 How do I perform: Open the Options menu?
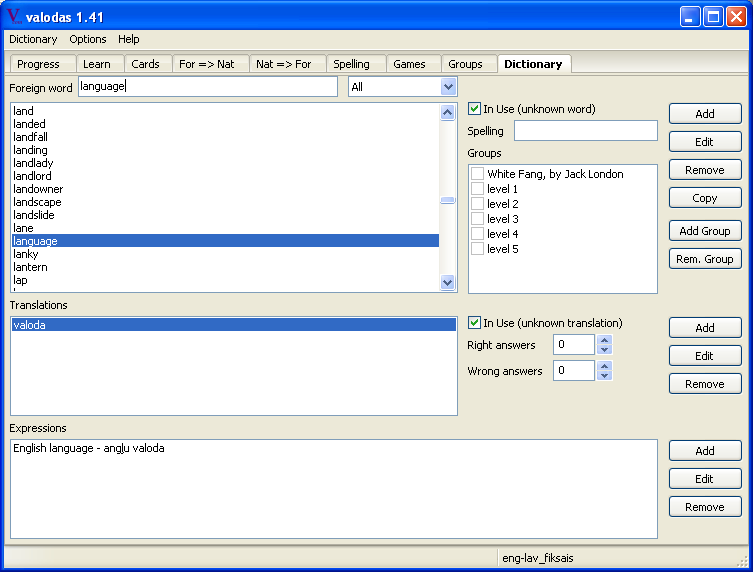[x=88, y=39]
